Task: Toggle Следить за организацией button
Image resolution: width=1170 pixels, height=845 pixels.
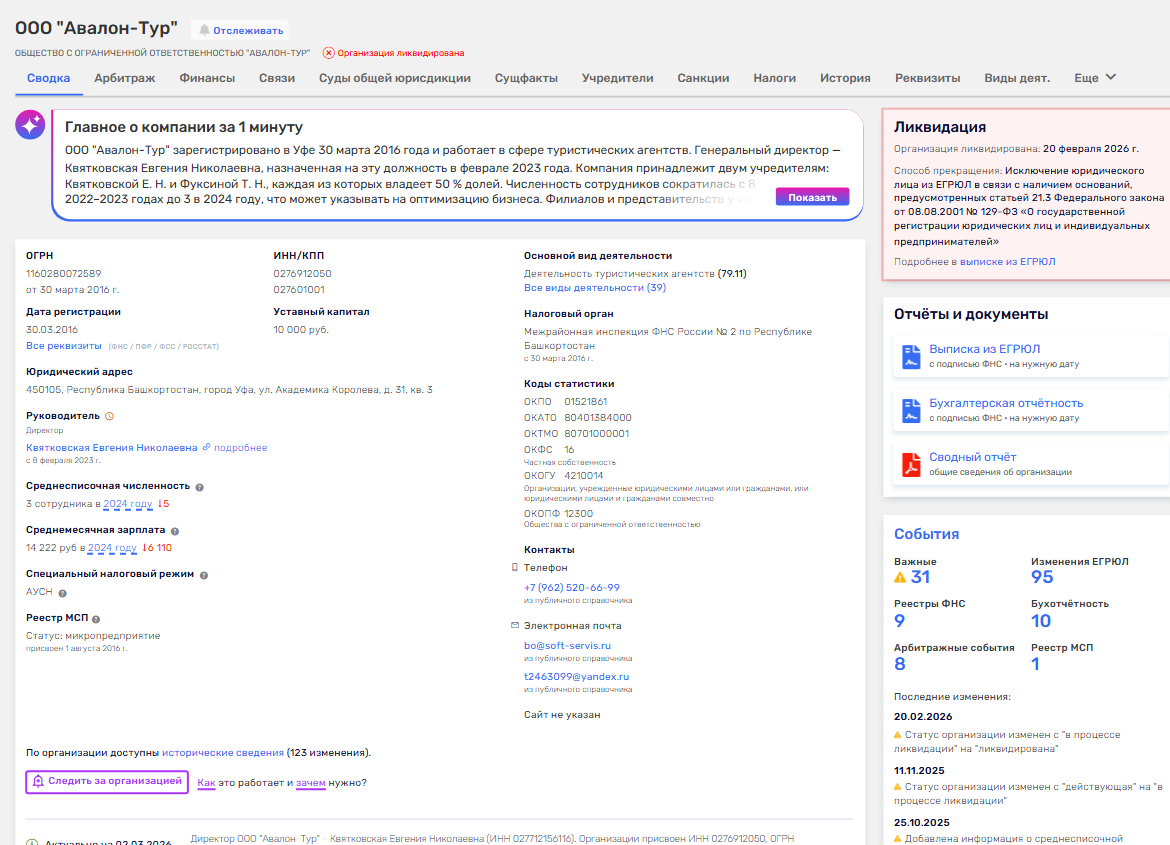Action: 107,781
